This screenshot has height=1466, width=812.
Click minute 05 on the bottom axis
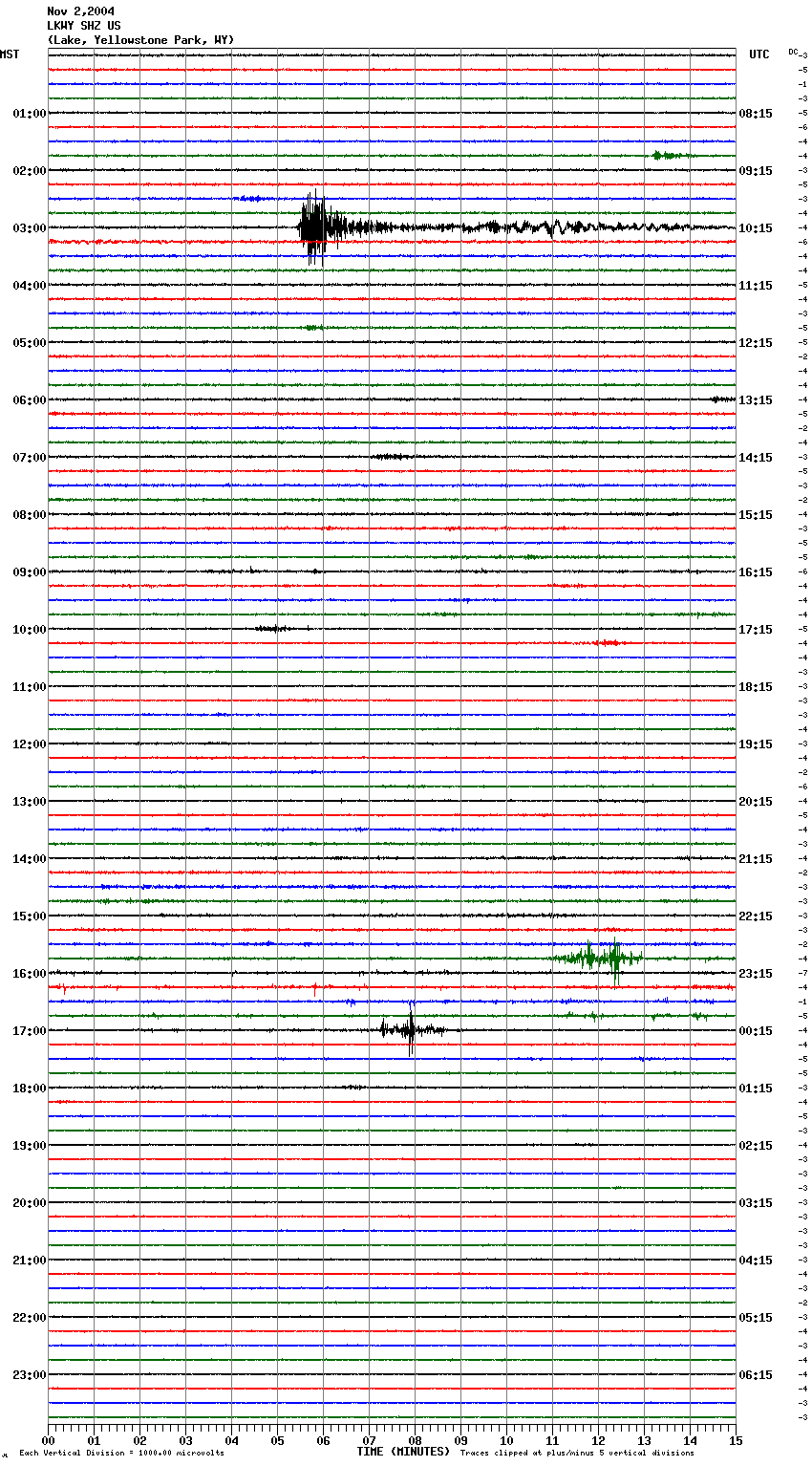[277, 1440]
